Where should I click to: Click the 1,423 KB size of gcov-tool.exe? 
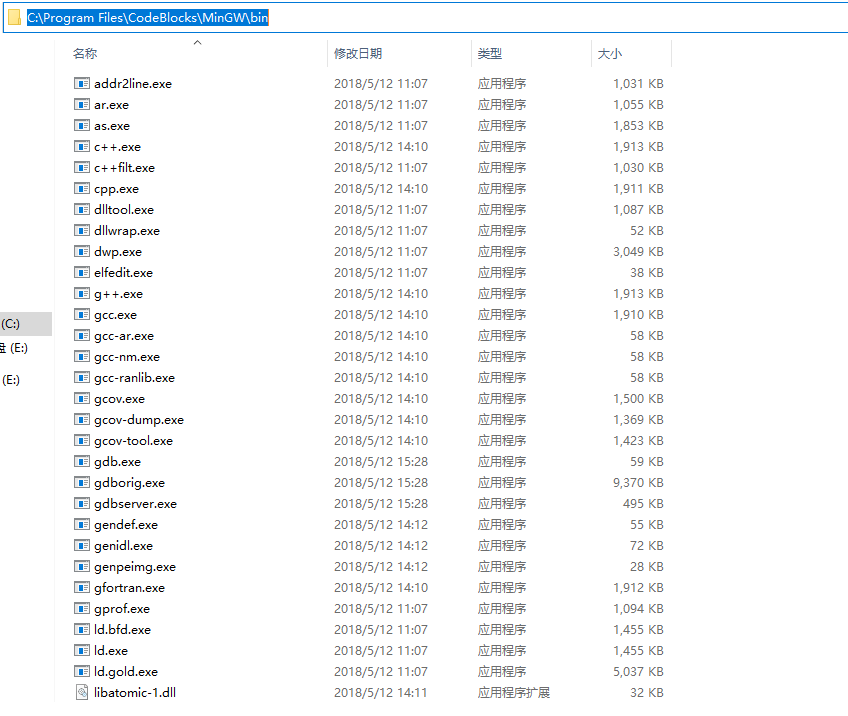(x=638, y=441)
